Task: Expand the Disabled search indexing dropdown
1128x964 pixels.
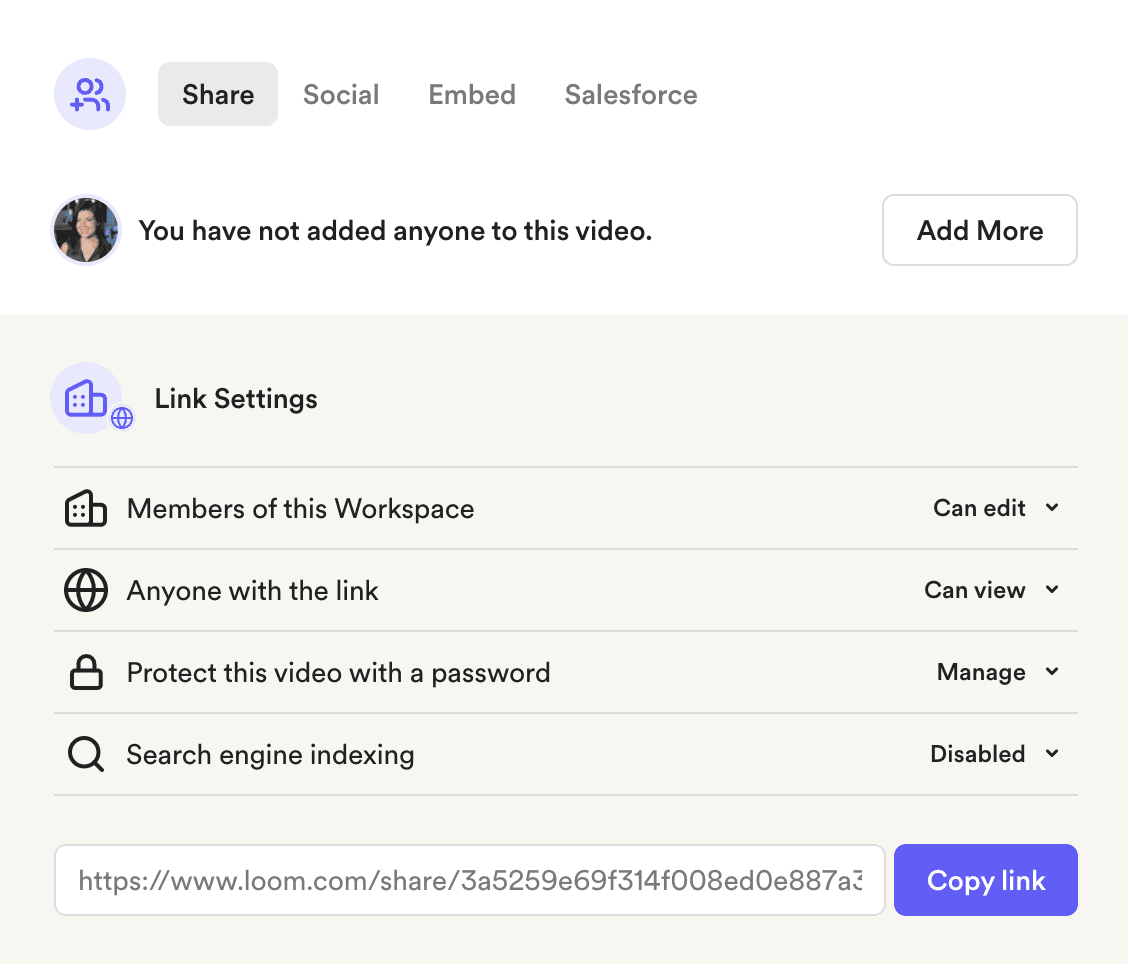Action: point(993,754)
